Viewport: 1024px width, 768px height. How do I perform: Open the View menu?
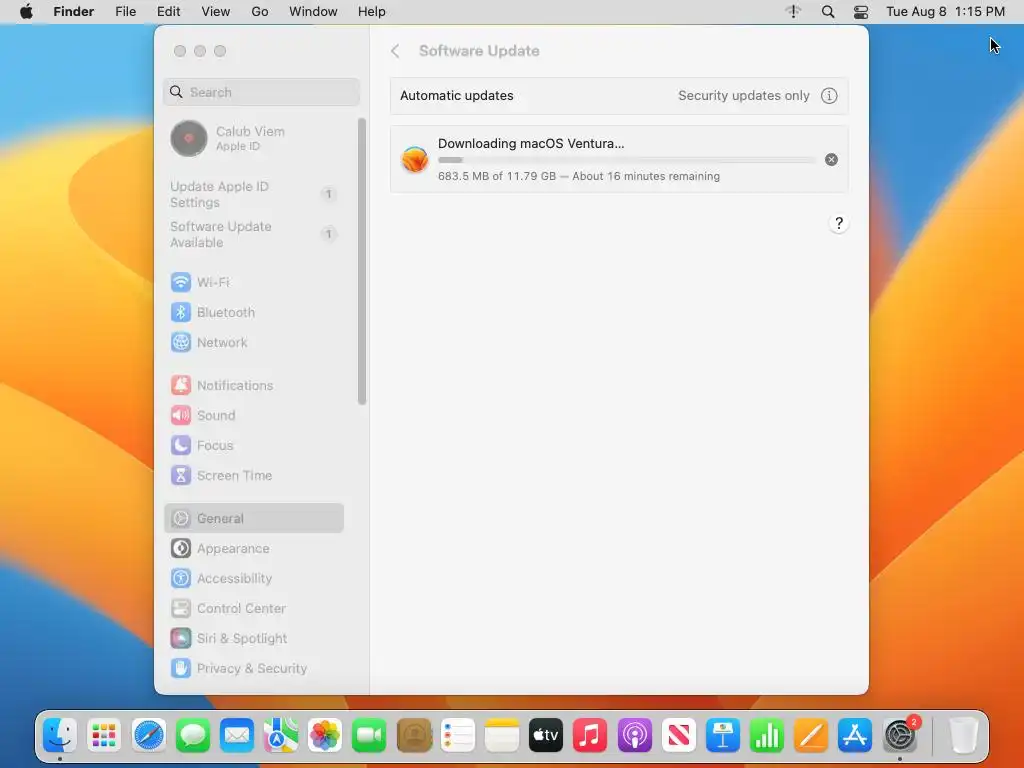[216, 12]
